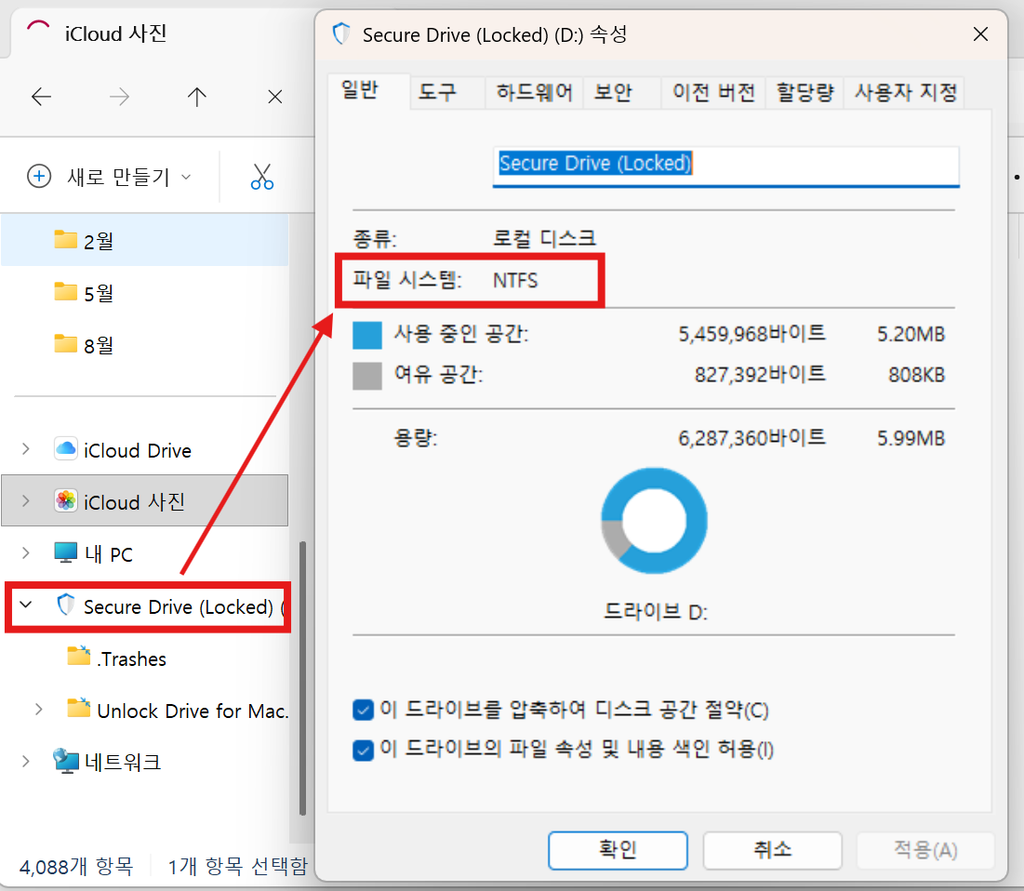Click the 확인 button
The height and width of the screenshot is (891, 1024).
click(x=618, y=850)
